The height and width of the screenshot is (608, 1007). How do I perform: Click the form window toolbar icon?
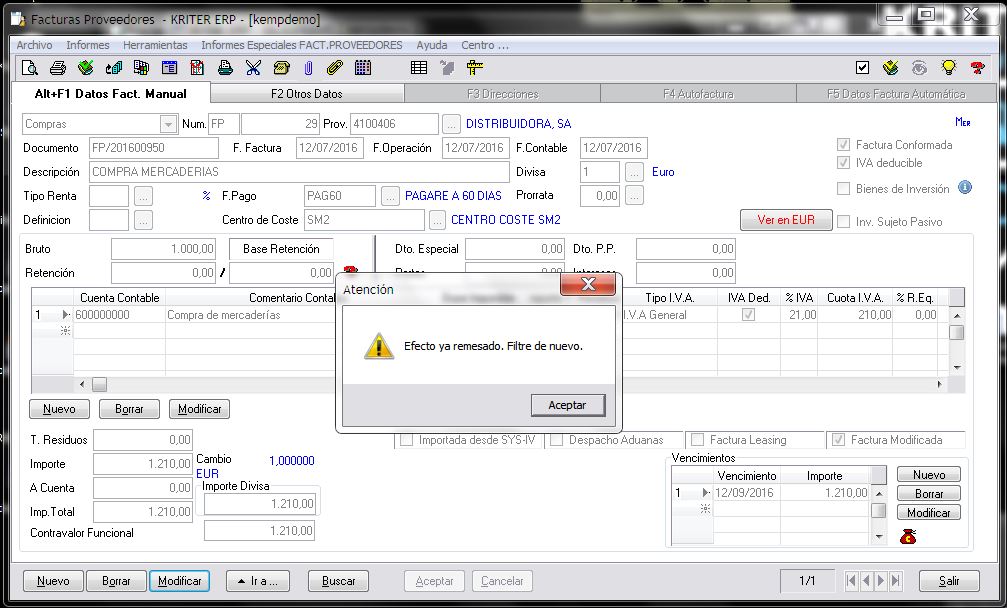point(170,67)
